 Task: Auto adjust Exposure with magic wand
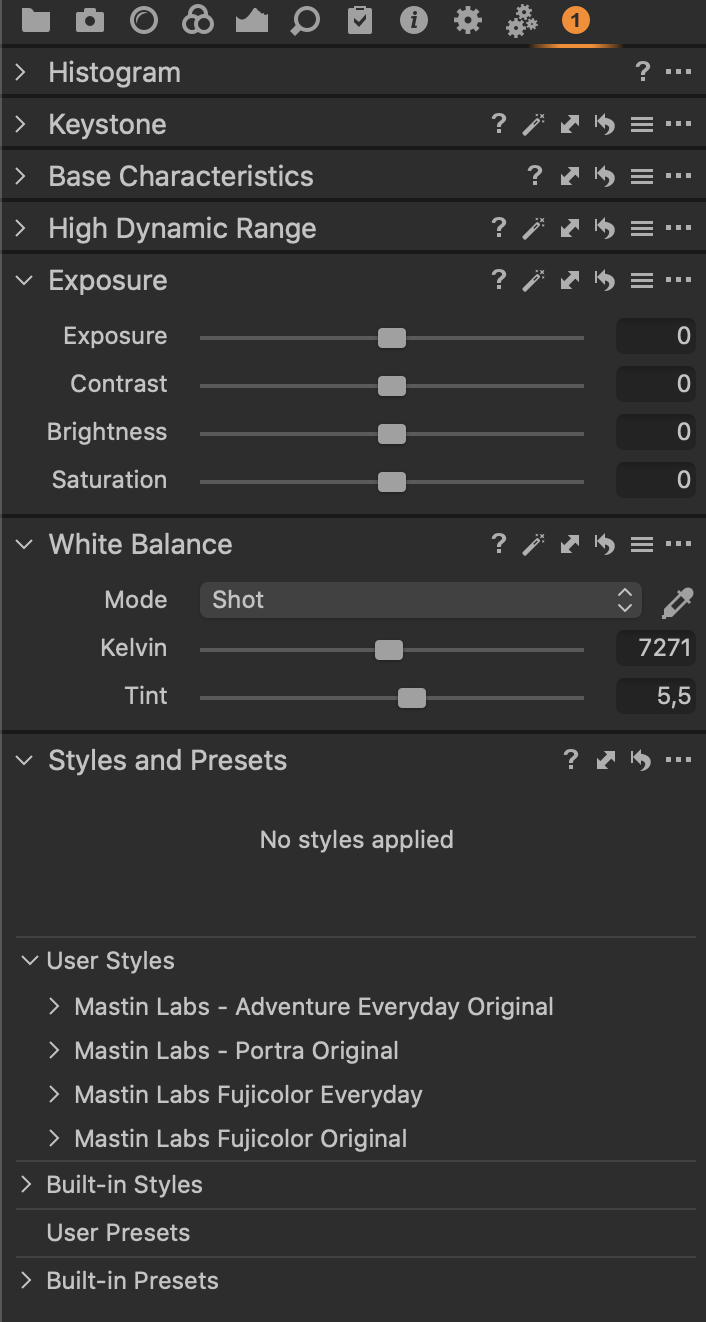pyautogui.click(x=534, y=281)
